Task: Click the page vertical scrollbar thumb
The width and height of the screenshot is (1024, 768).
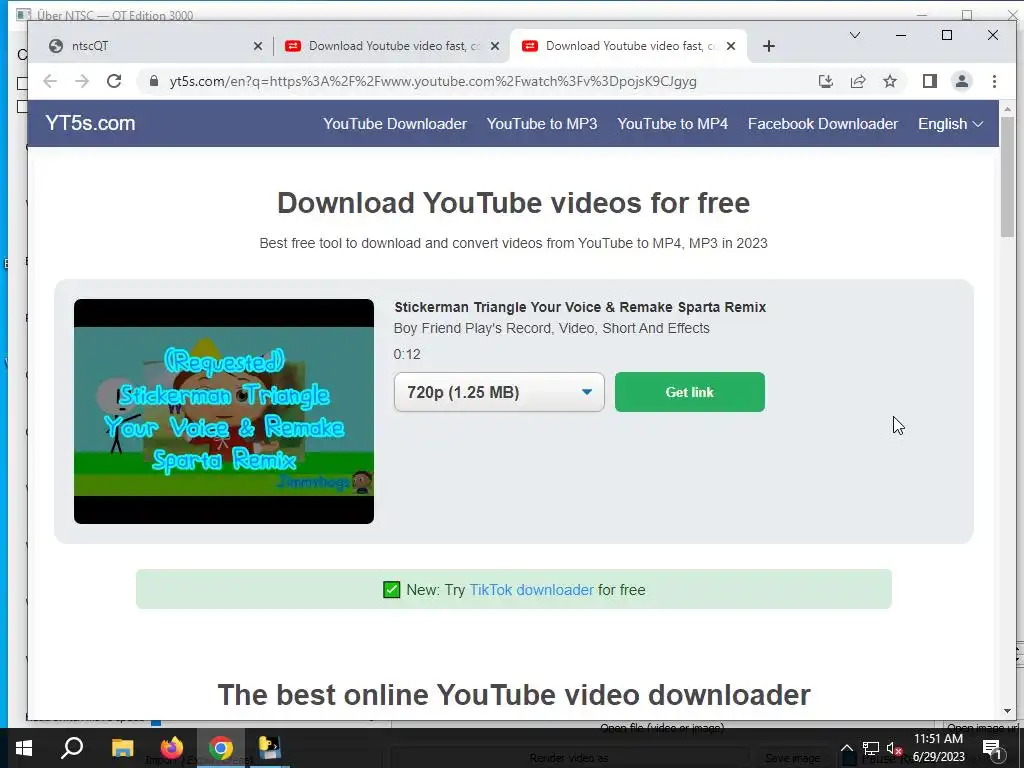Action: tap(1007, 176)
